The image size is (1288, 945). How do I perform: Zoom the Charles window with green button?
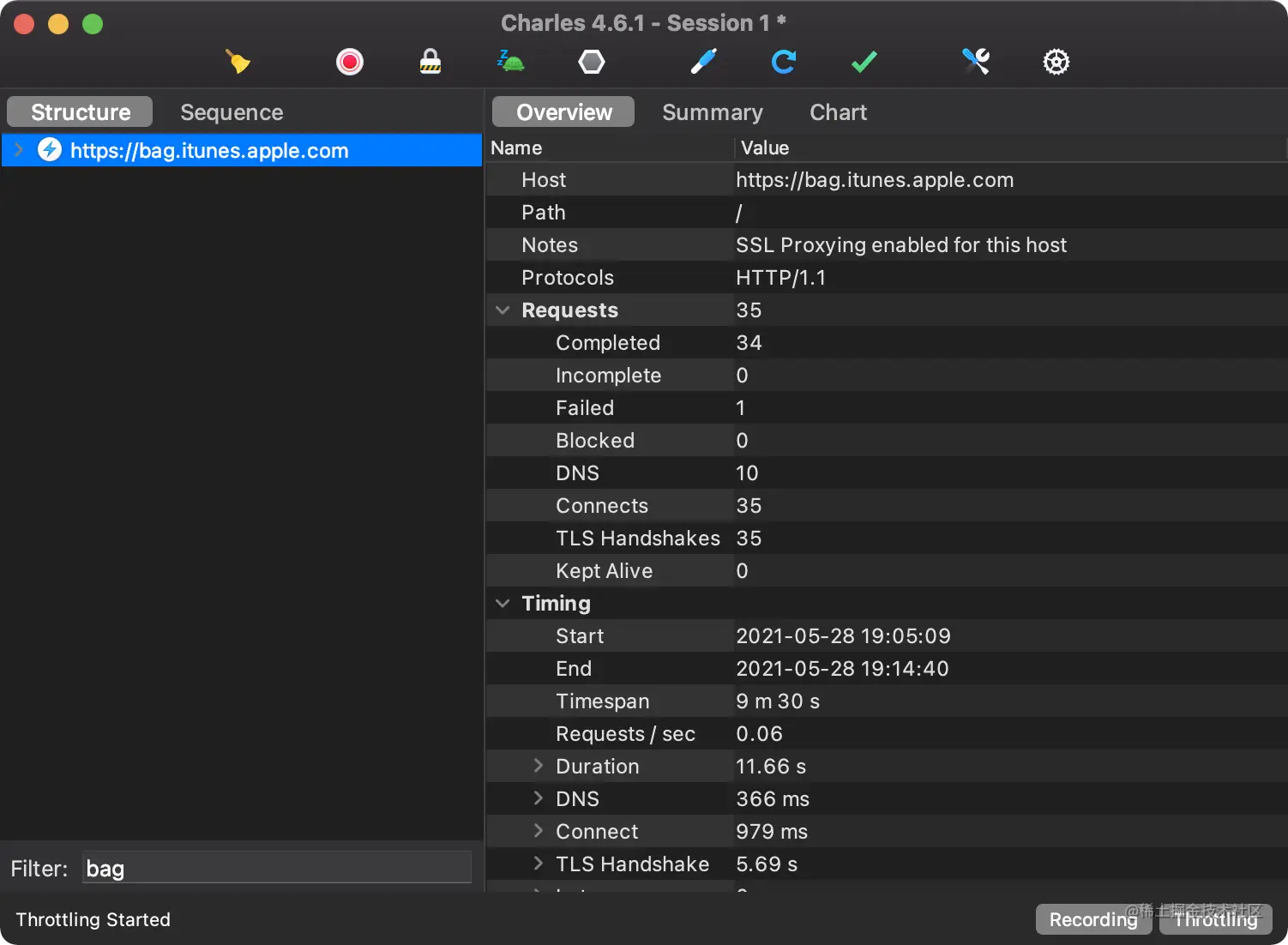93,24
